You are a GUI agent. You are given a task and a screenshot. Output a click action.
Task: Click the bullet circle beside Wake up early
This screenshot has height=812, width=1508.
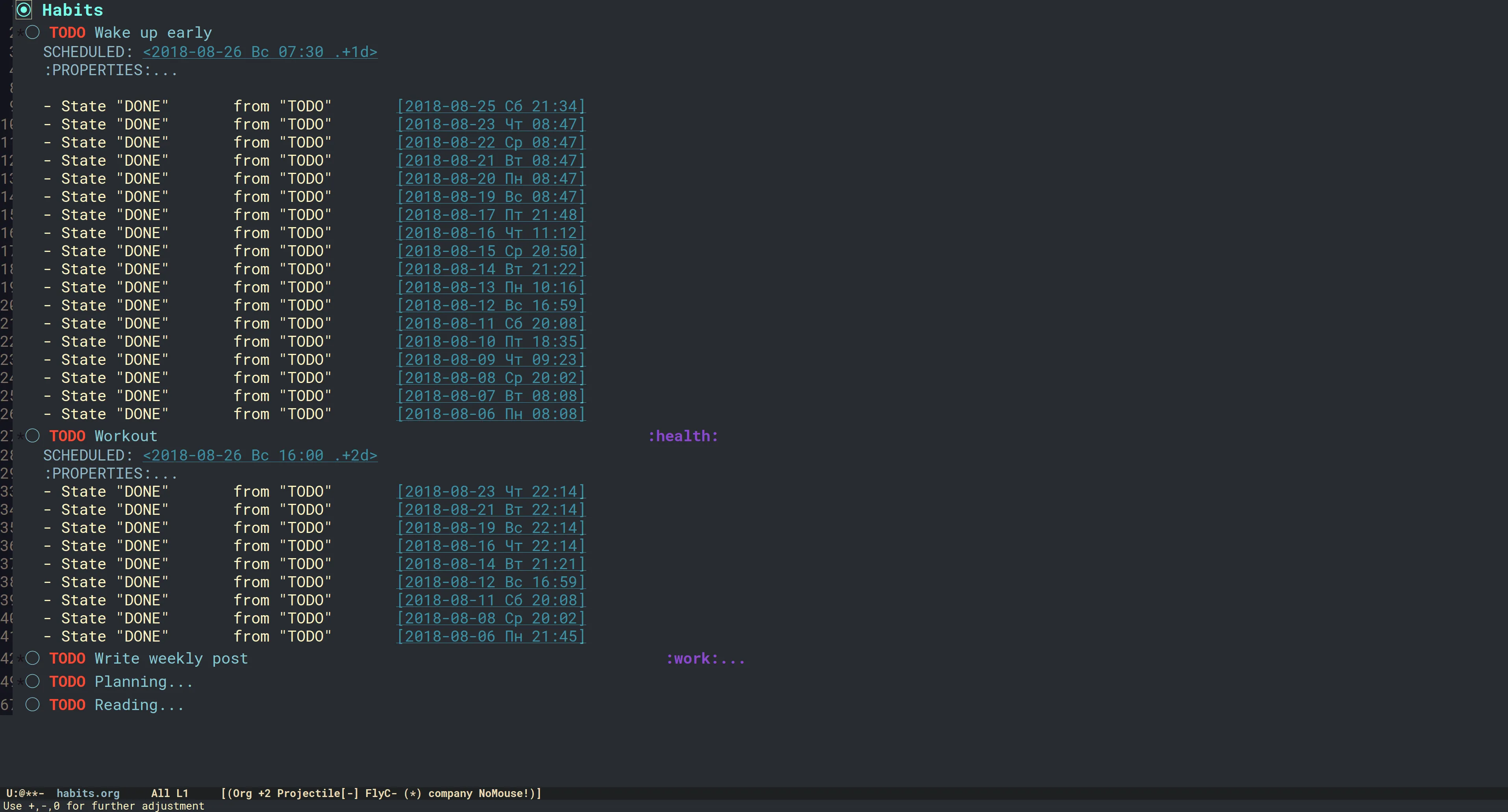click(x=33, y=32)
